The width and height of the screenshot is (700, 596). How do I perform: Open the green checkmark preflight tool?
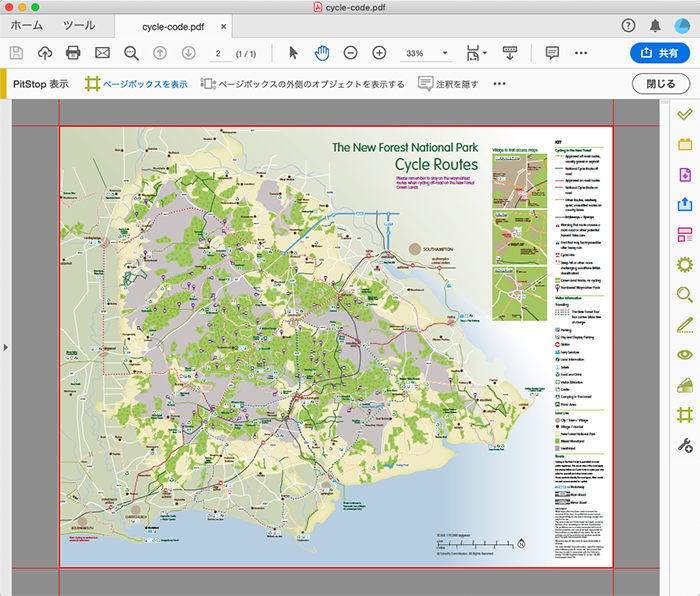pos(685,115)
